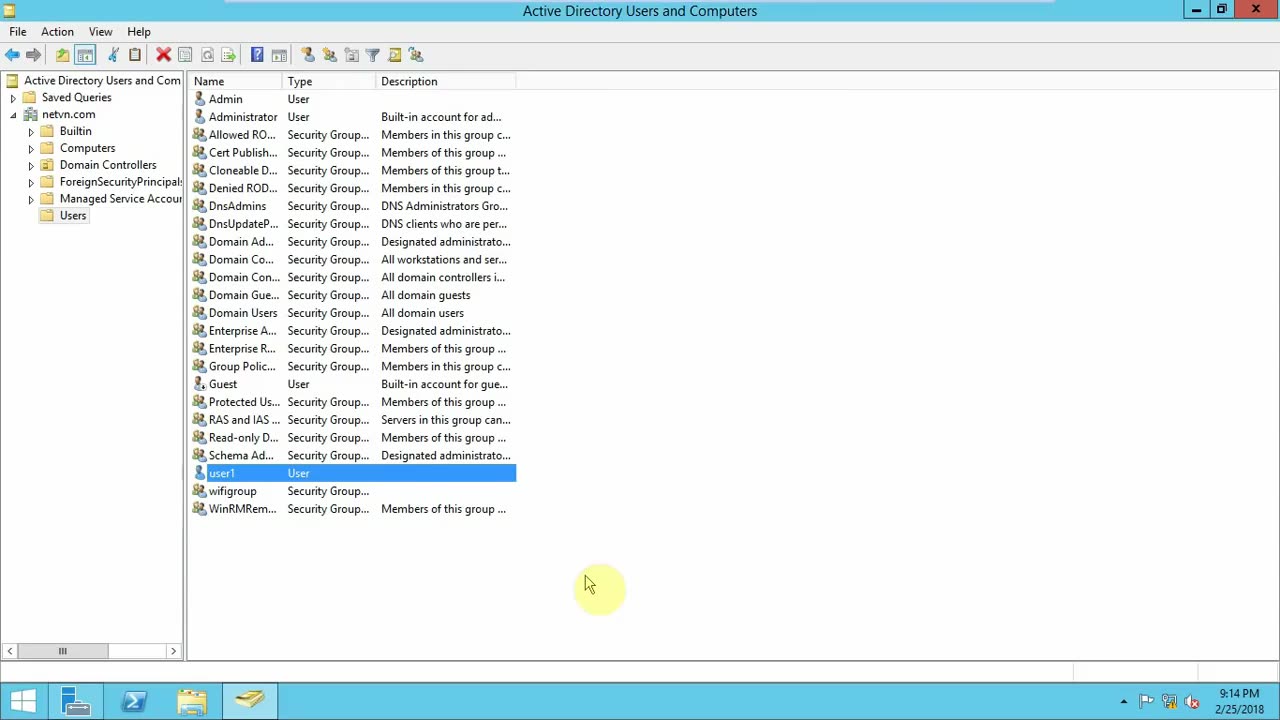Create a new user with the single-person icon
This screenshot has width=1280, height=720.
(307, 55)
